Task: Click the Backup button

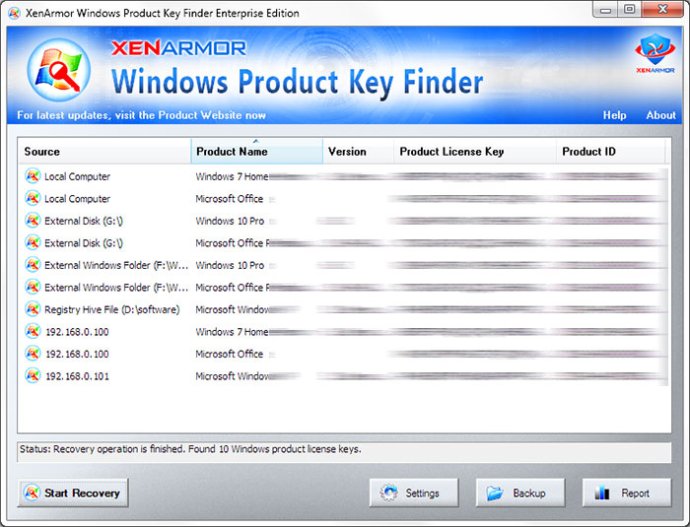Action: click(520, 493)
